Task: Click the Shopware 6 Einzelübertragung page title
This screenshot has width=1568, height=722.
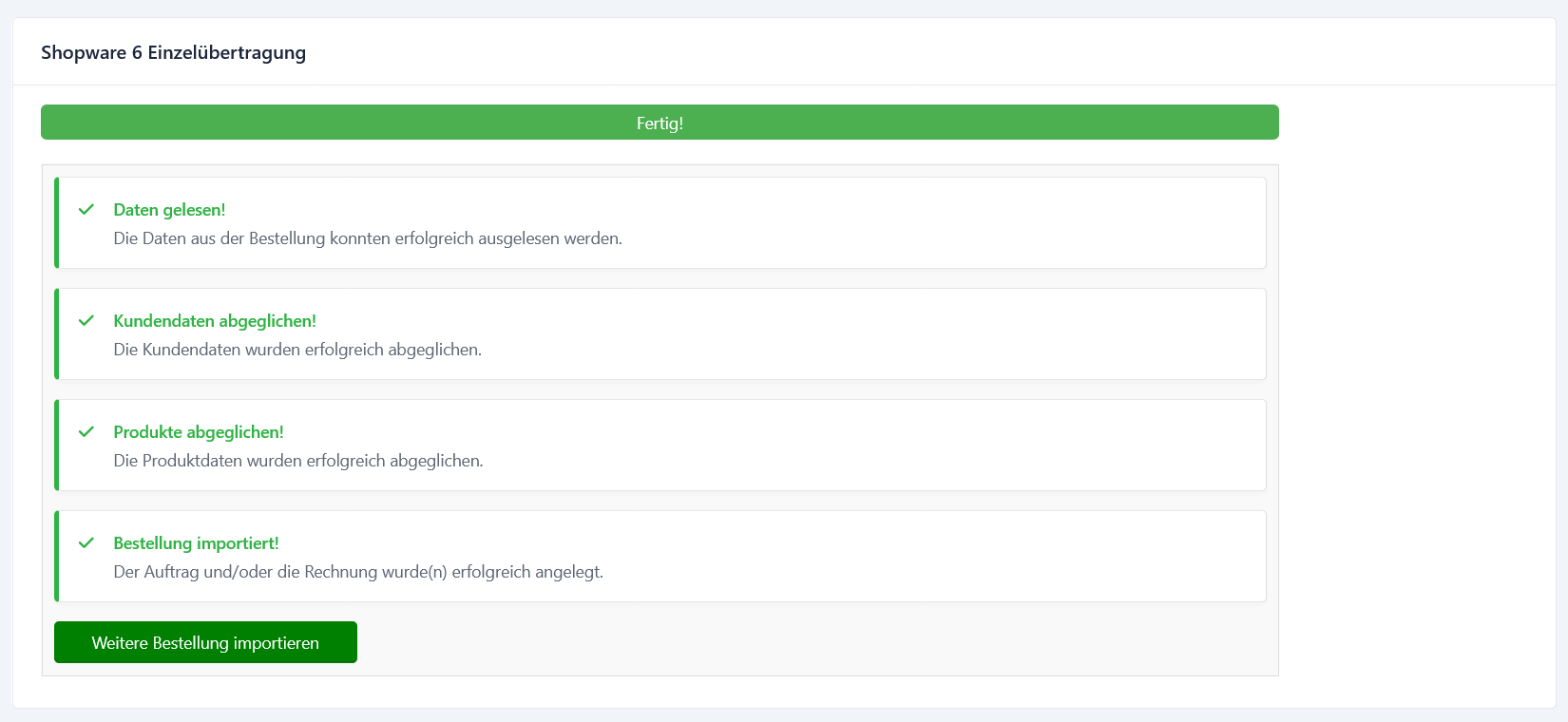Action: click(x=173, y=52)
